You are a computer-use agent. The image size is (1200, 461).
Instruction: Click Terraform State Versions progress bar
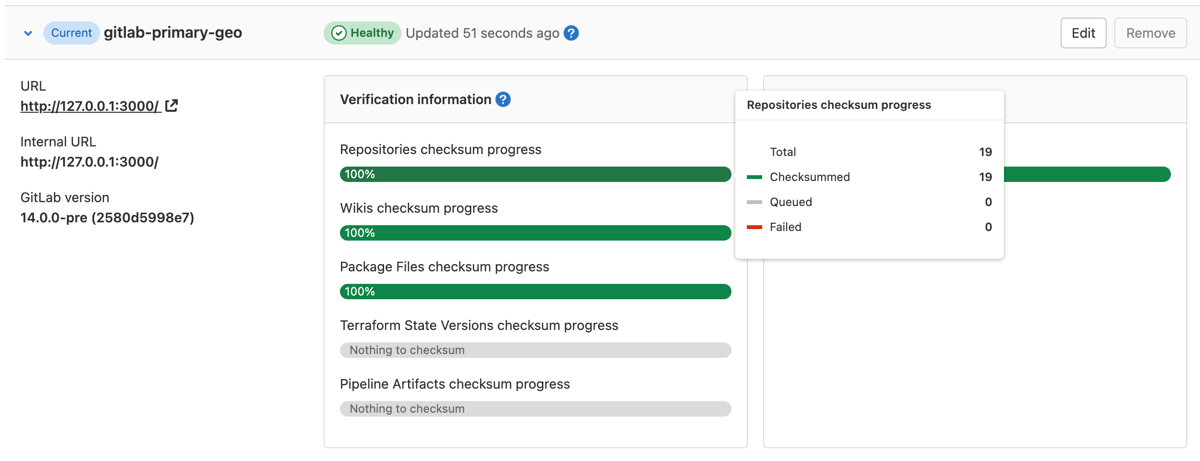(x=535, y=350)
